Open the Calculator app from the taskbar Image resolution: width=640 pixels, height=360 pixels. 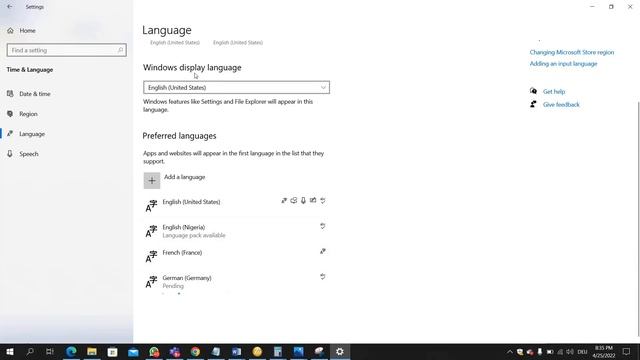coord(278,351)
